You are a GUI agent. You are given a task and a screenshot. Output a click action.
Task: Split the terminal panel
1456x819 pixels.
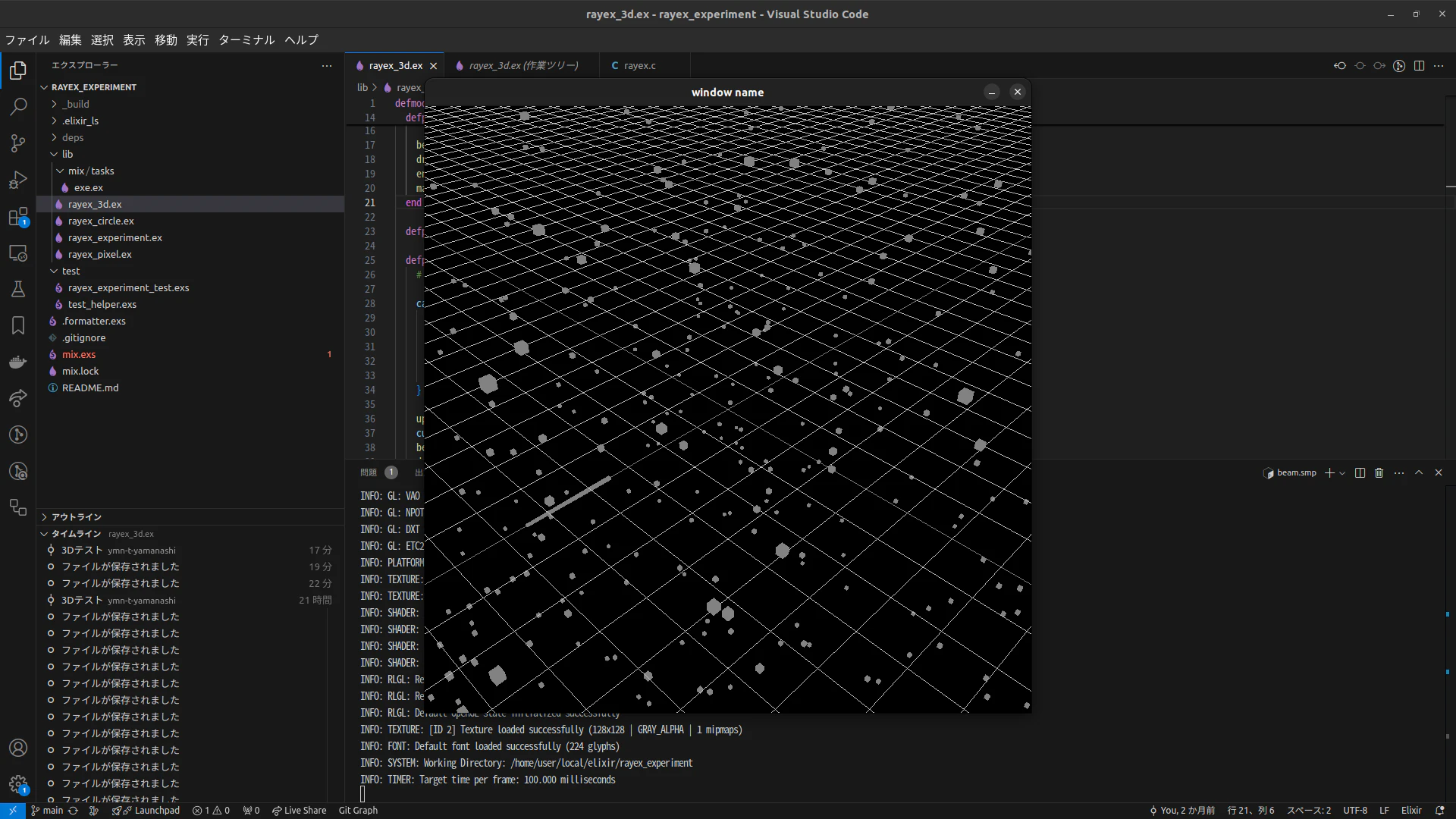(x=1360, y=473)
